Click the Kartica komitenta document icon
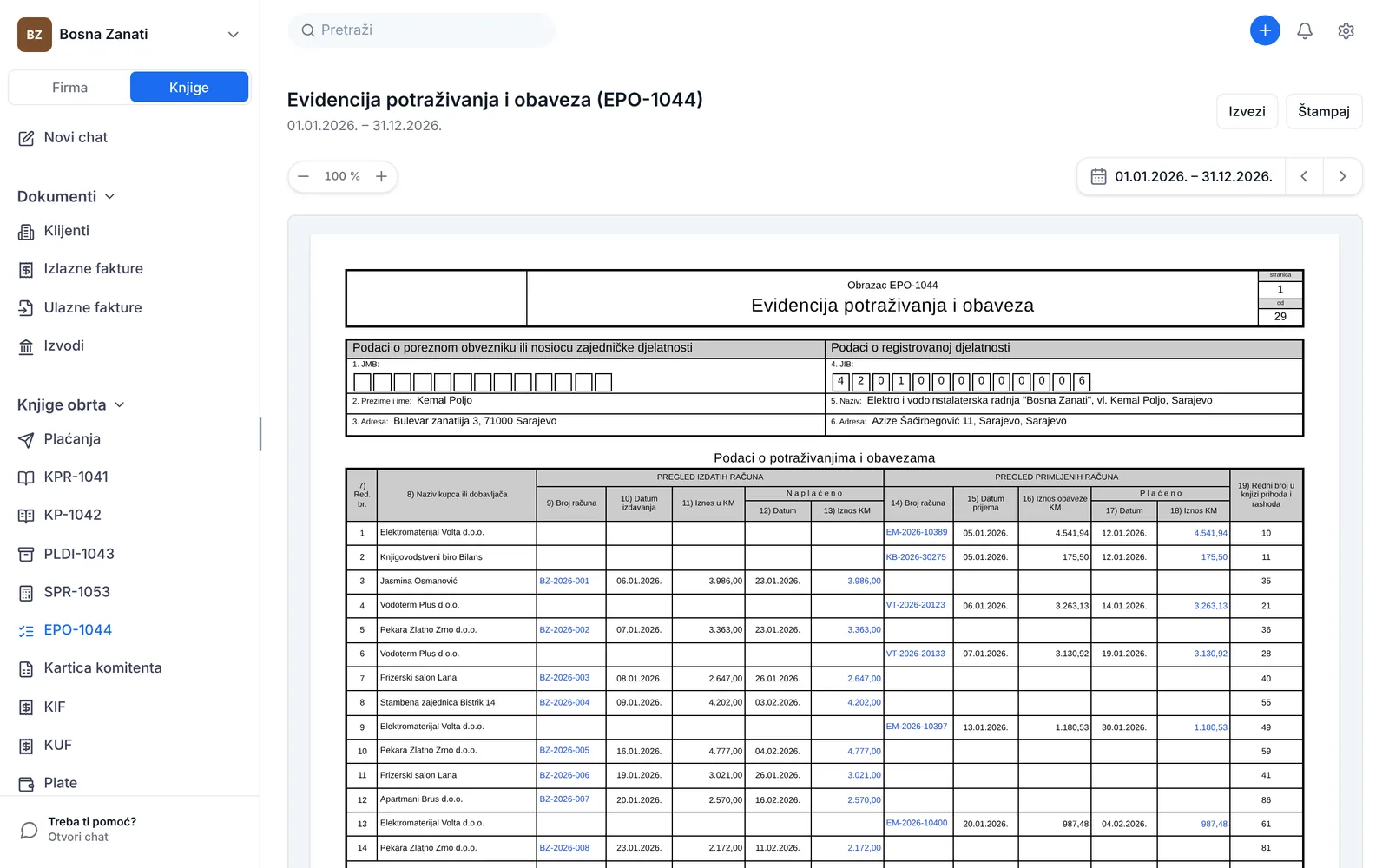This screenshot has width=1389, height=868. (x=26, y=668)
